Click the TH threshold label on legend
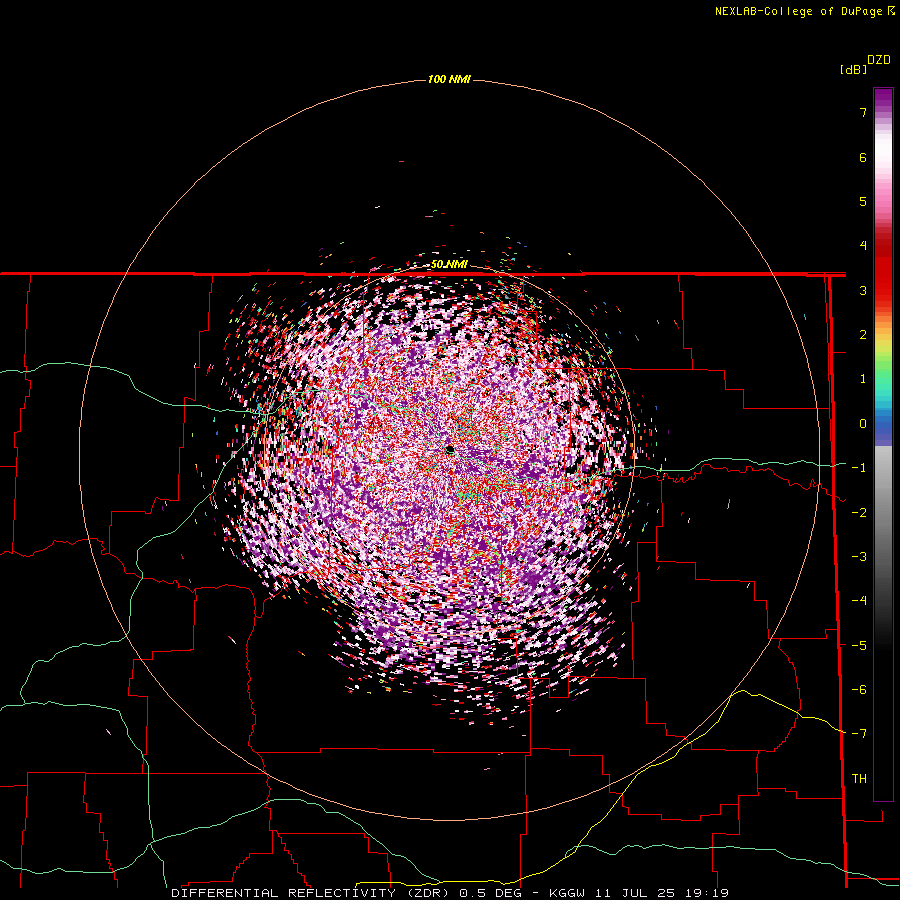Viewport: 900px width, 900px height. coord(859,779)
